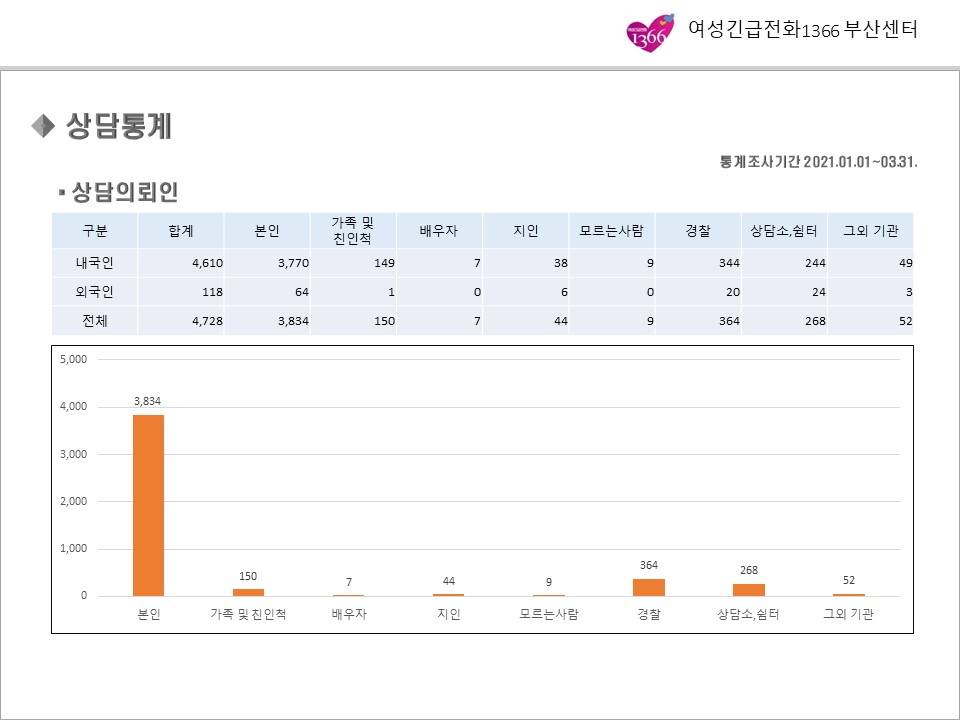Select the 내국인 row label
This screenshot has width=960, height=720.
pyautogui.click(x=94, y=263)
